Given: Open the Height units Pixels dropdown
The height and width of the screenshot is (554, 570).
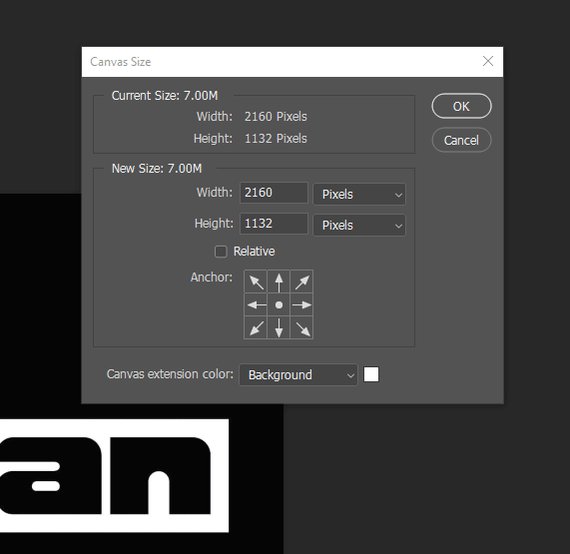Looking at the screenshot, I should click(359, 225).
